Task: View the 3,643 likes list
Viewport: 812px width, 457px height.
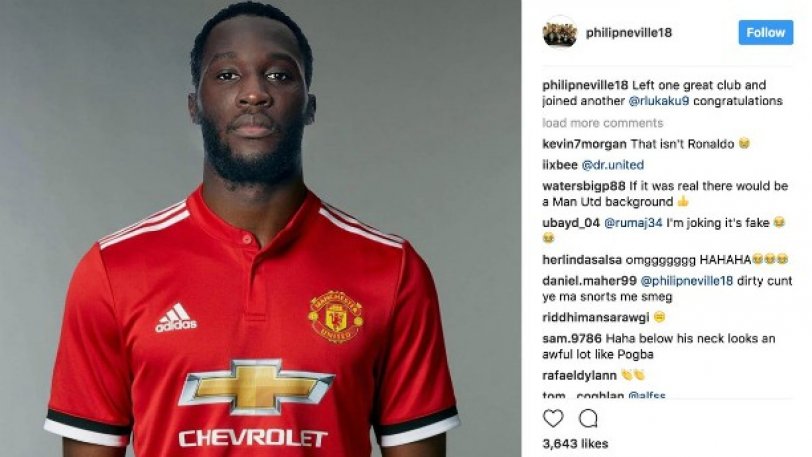Action: click(x=575, y=444)
